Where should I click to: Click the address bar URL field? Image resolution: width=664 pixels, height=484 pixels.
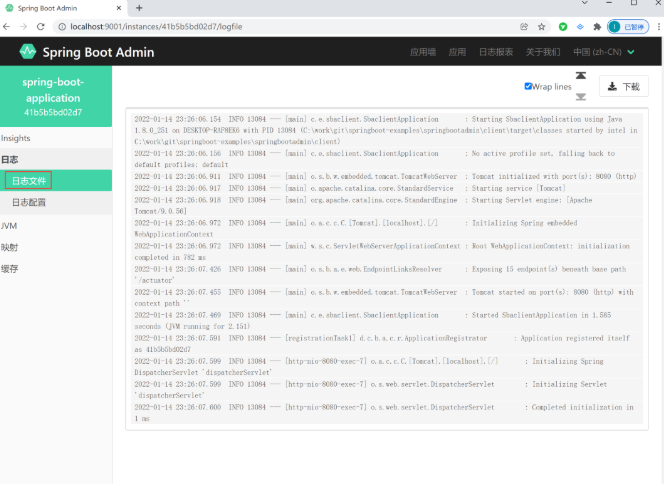coord(288,27)
